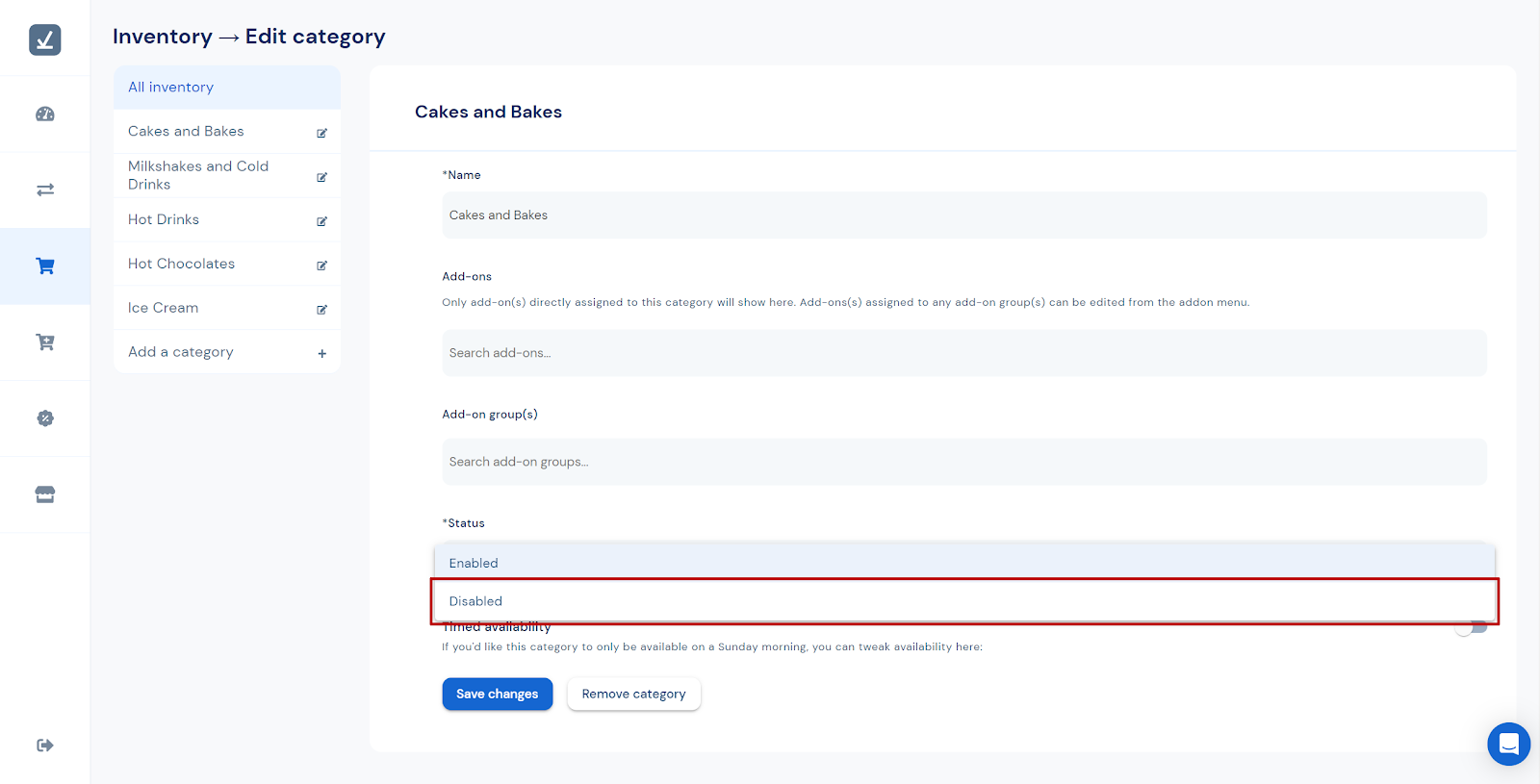Click the Save changes button
Screen dimensions: 1540x784
(x=497, y=694)
